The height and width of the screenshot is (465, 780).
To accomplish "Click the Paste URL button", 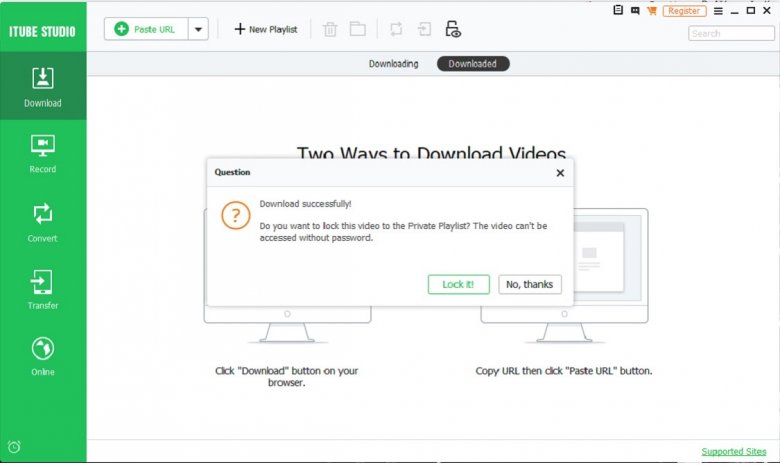I will (146, 29).
